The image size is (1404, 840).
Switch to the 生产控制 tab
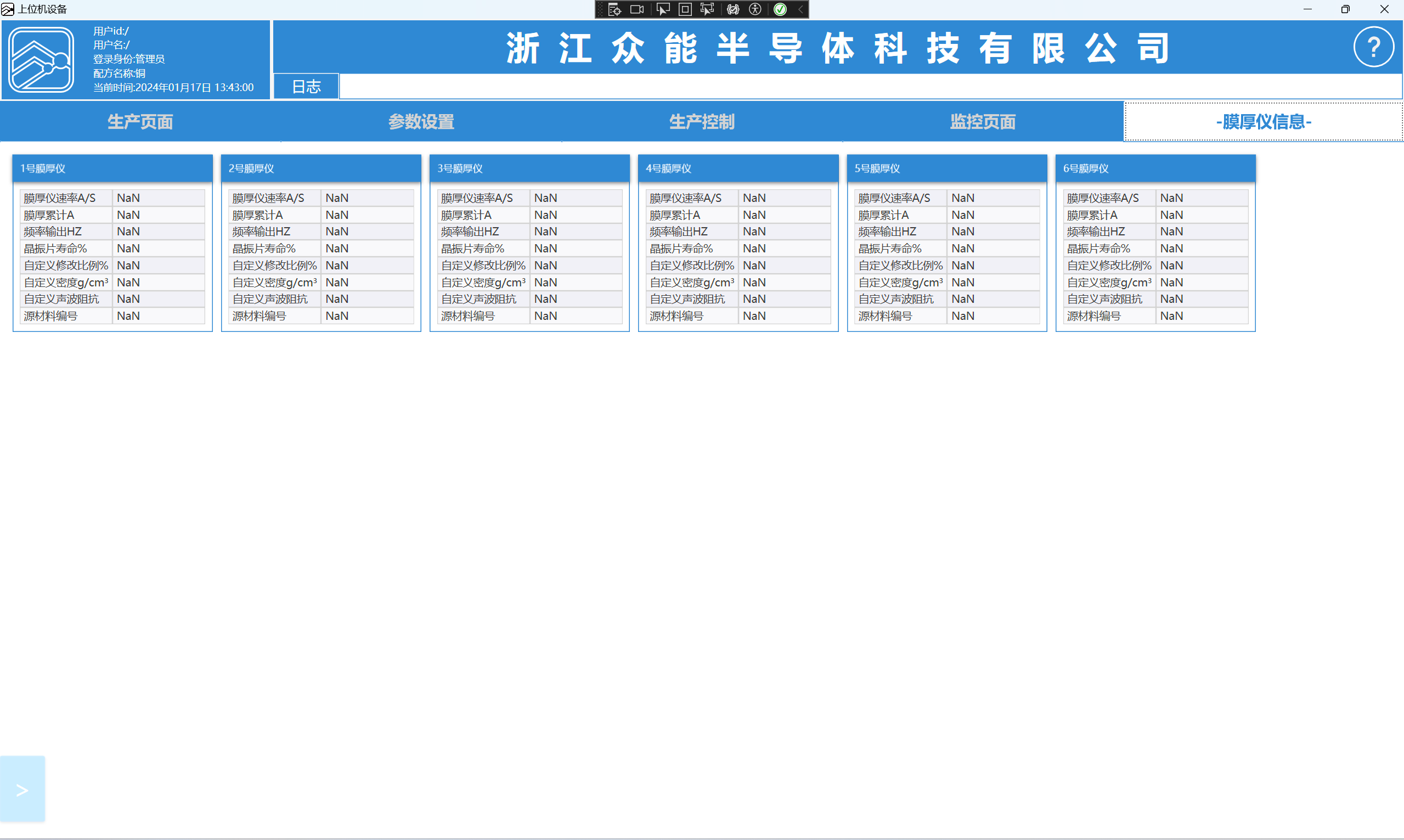click(702, 122)
